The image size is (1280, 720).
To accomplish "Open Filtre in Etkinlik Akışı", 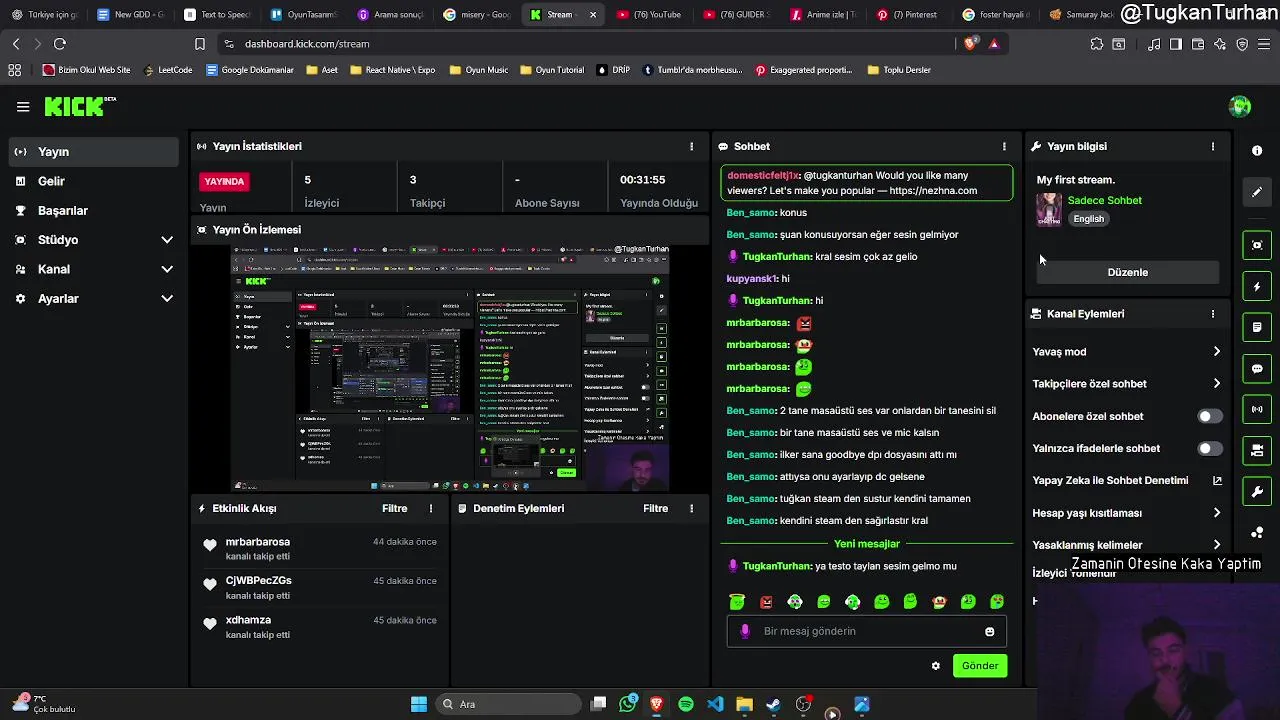I will pyautogui.click(x=394, y=508).
